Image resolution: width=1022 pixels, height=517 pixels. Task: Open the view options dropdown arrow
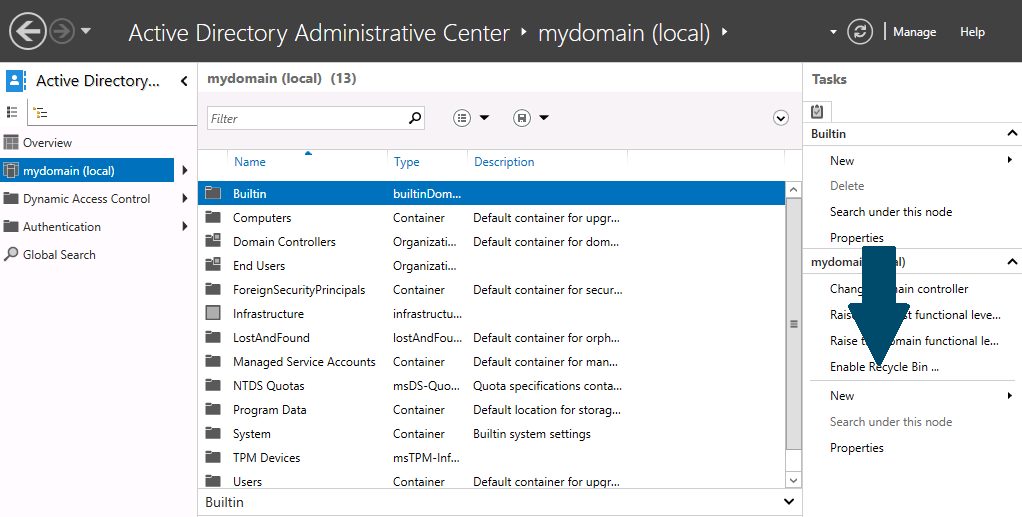[x=484, y=118]
